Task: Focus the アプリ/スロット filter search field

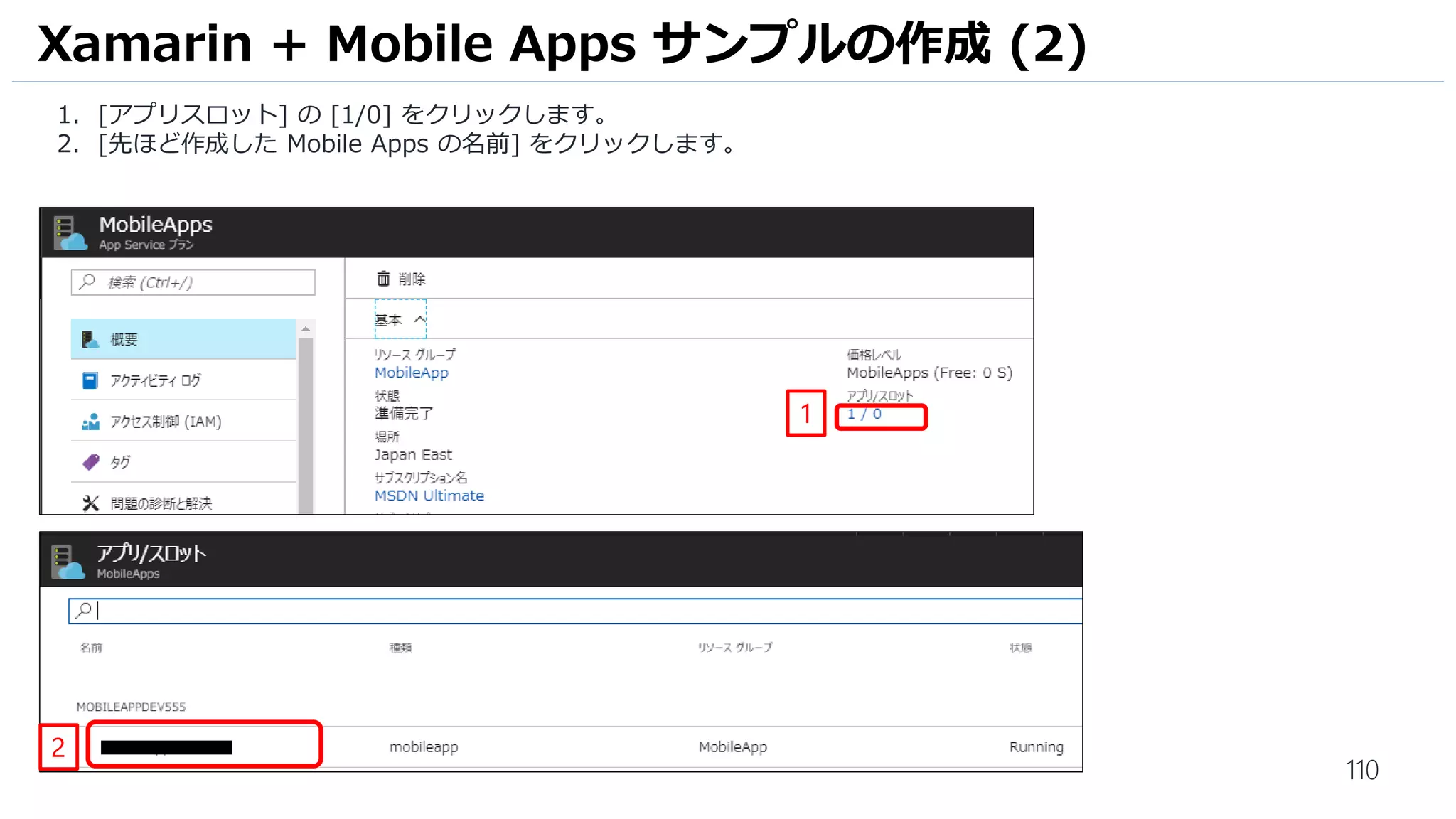Action: click(575, 611)
